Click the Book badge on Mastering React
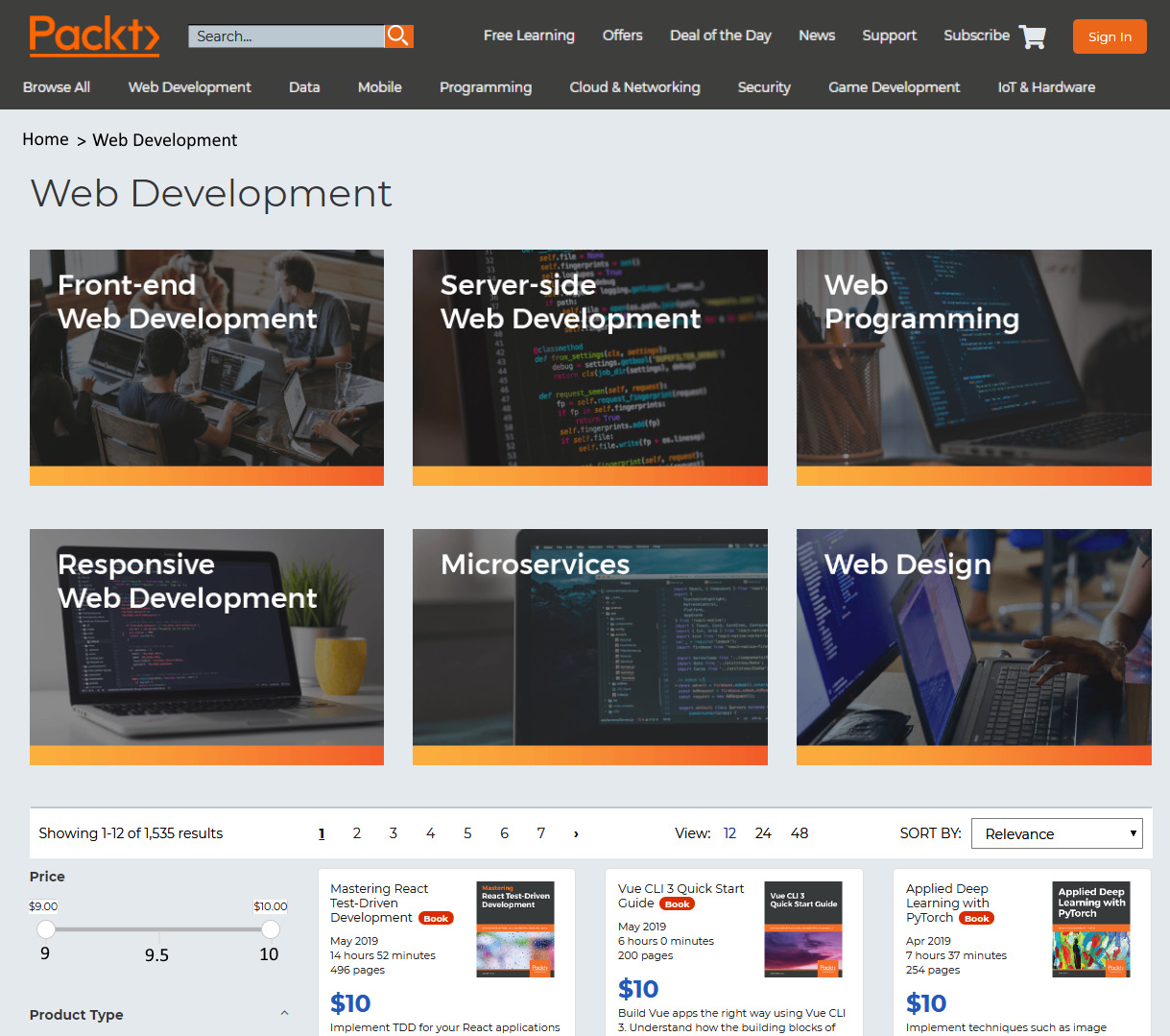 pyautogui.click(x=436, y=919)
